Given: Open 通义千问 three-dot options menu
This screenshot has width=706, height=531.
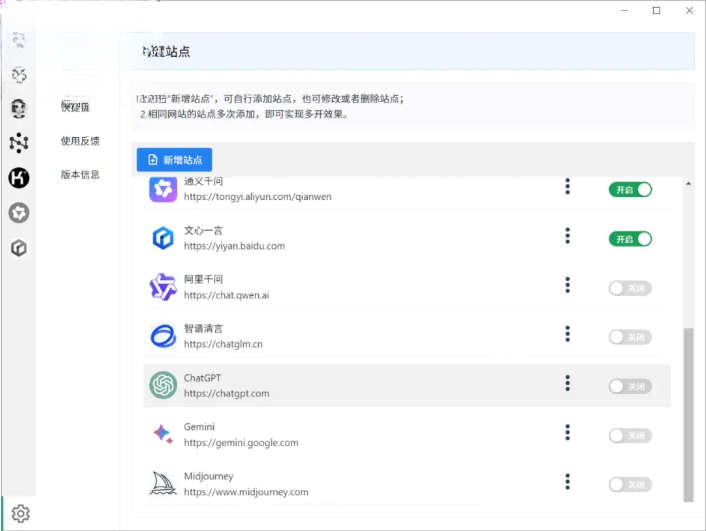Looking at the screenshot, I should pos(567,186).
